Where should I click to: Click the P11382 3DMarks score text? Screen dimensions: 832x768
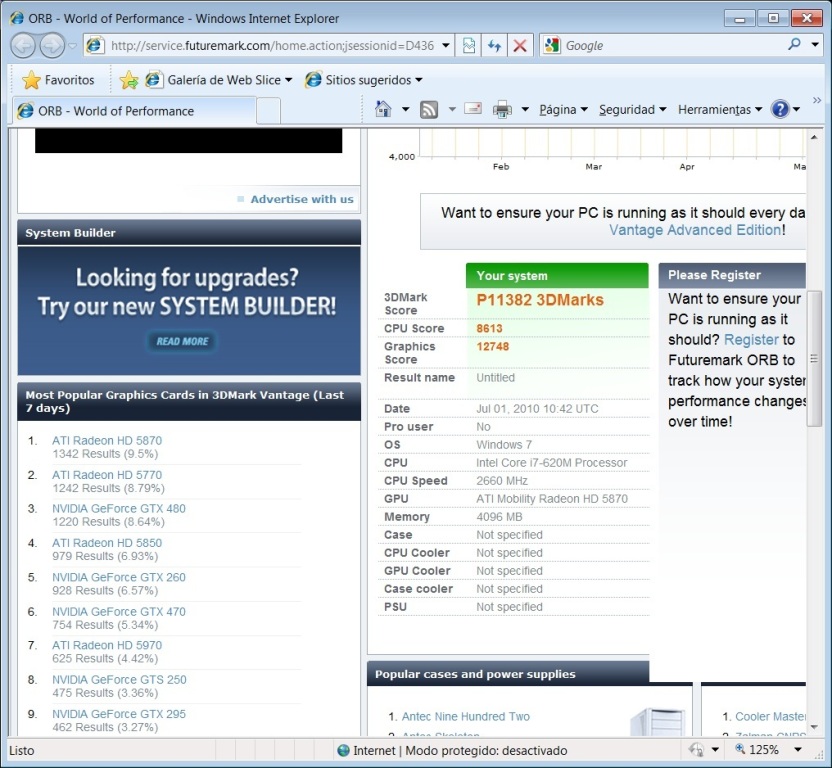tap(540, 300)
